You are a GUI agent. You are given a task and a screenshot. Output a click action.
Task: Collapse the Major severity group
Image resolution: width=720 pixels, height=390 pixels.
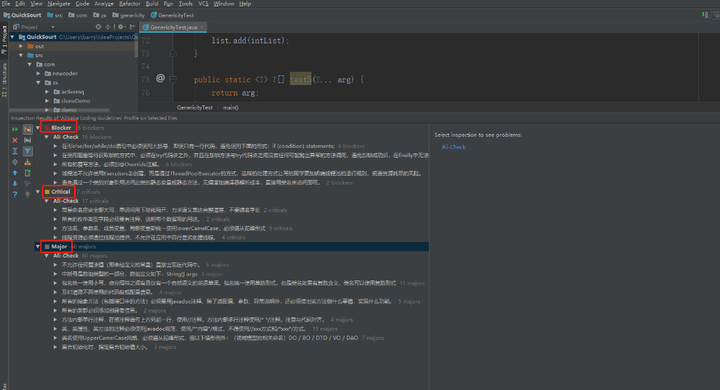[38, 247]
